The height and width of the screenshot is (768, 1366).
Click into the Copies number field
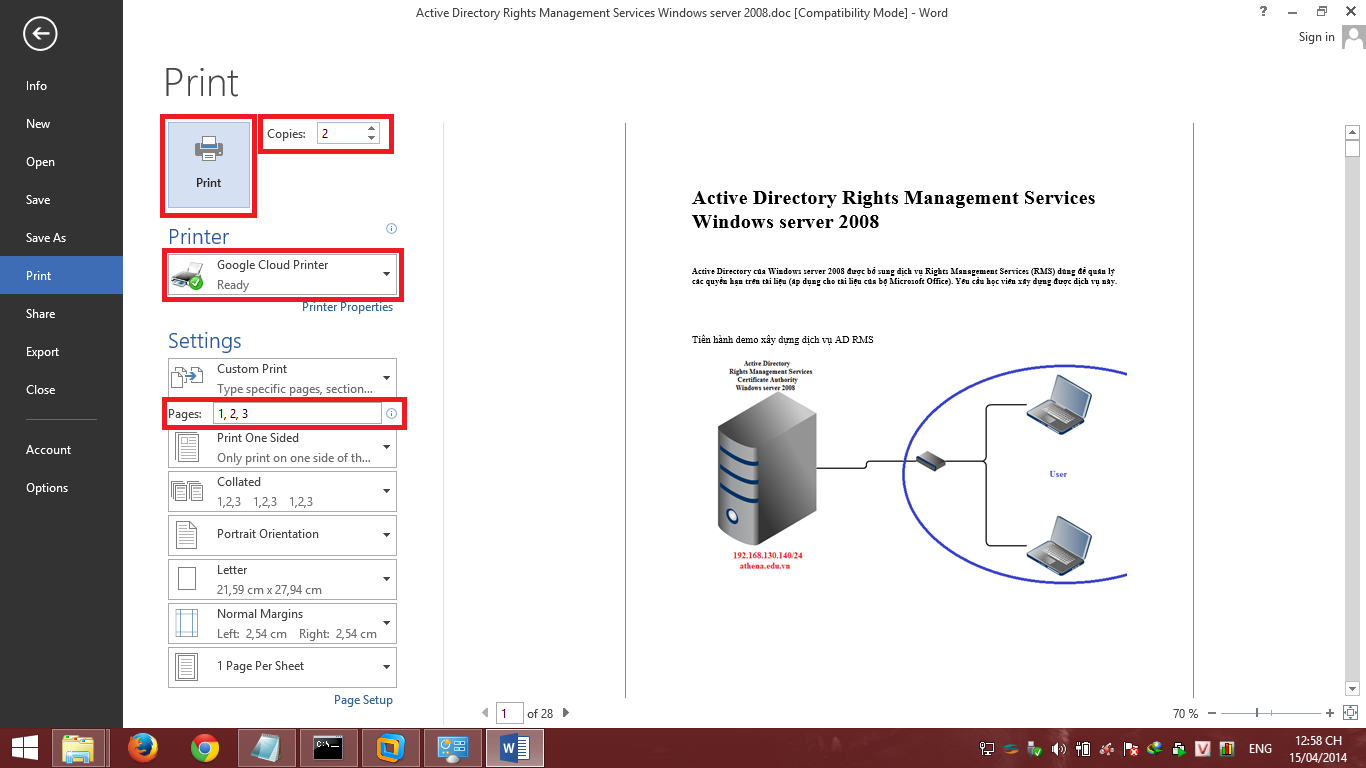(x=342, y=133)
